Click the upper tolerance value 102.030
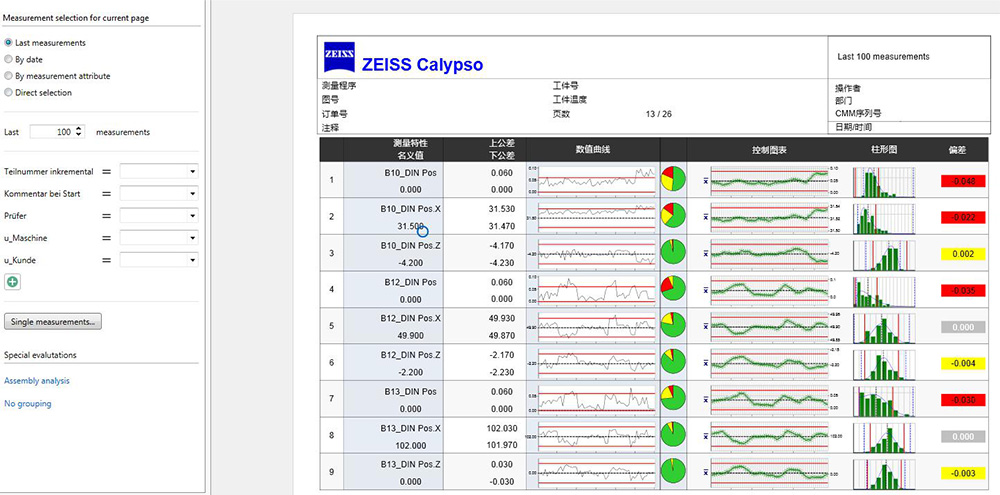The image size is (1000, 495). point(501,427)
